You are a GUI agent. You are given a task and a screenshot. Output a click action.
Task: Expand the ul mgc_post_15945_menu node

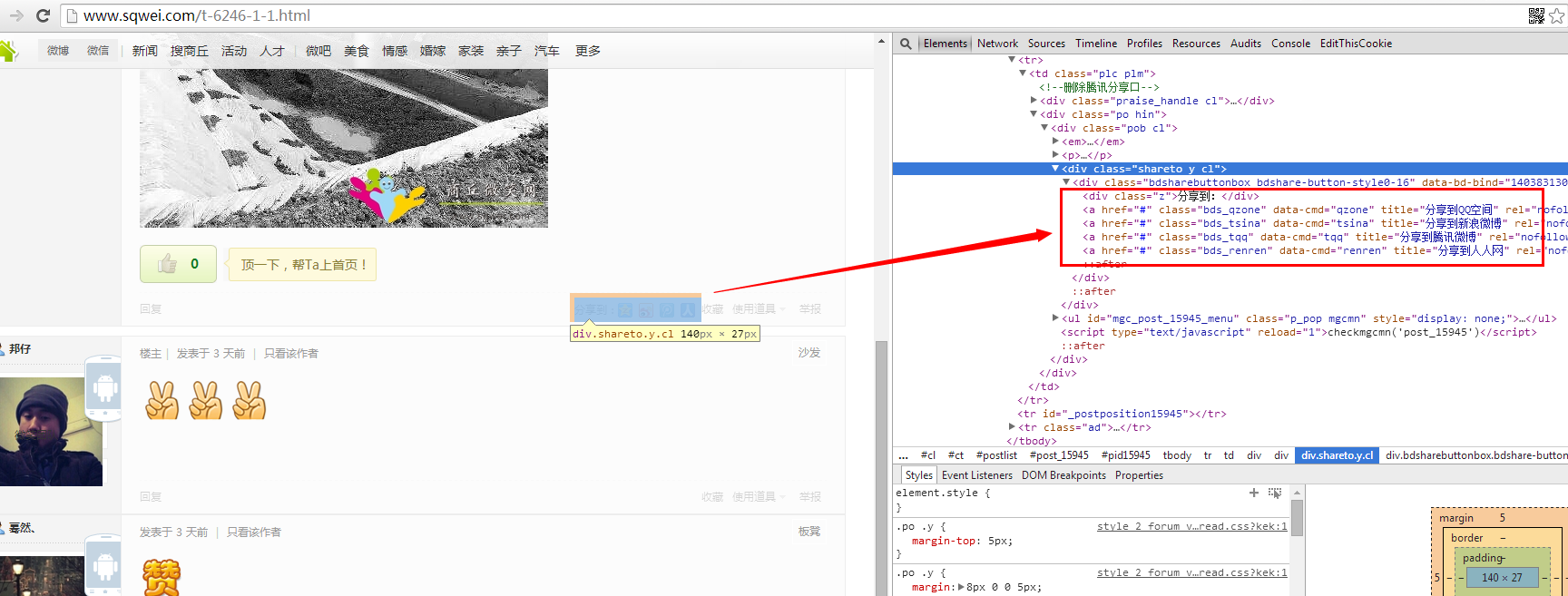point(1055,318)
